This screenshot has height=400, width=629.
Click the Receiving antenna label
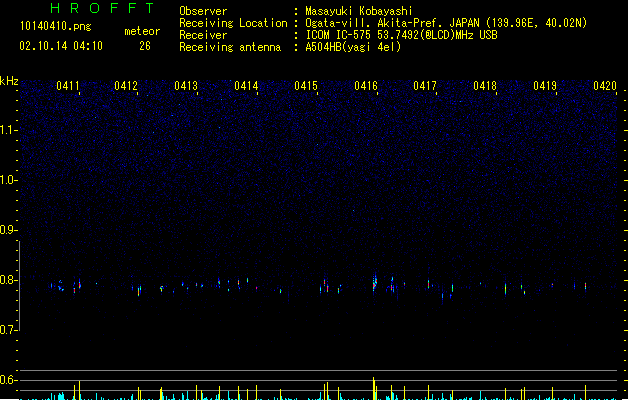click(230, 47)
